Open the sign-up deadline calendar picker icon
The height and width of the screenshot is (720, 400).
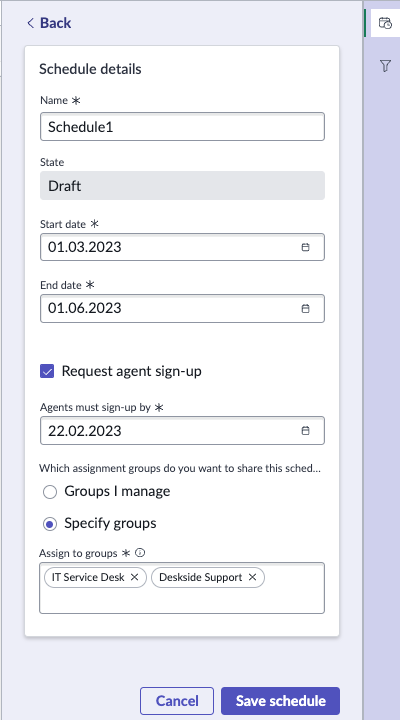[305, 431]
